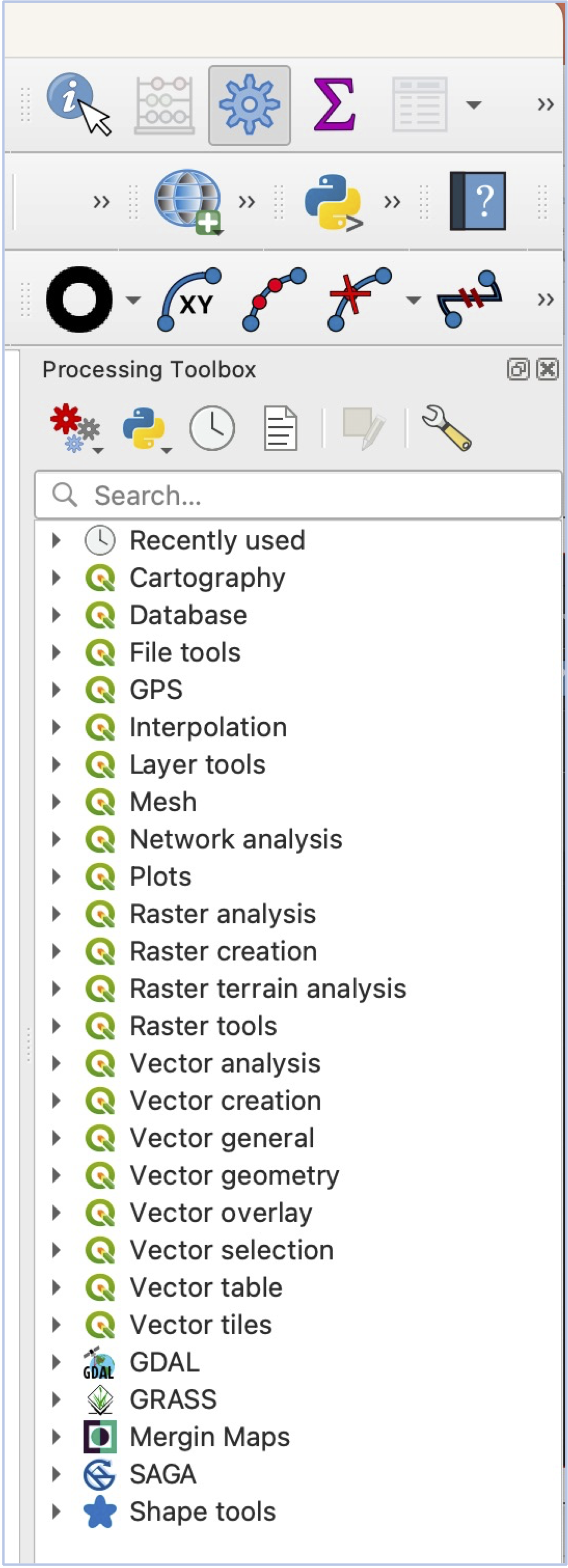The height and width of the screenshot is (1568, 568).
Task: Choose the XY curve digitizing tool
Action: point(189,300)
